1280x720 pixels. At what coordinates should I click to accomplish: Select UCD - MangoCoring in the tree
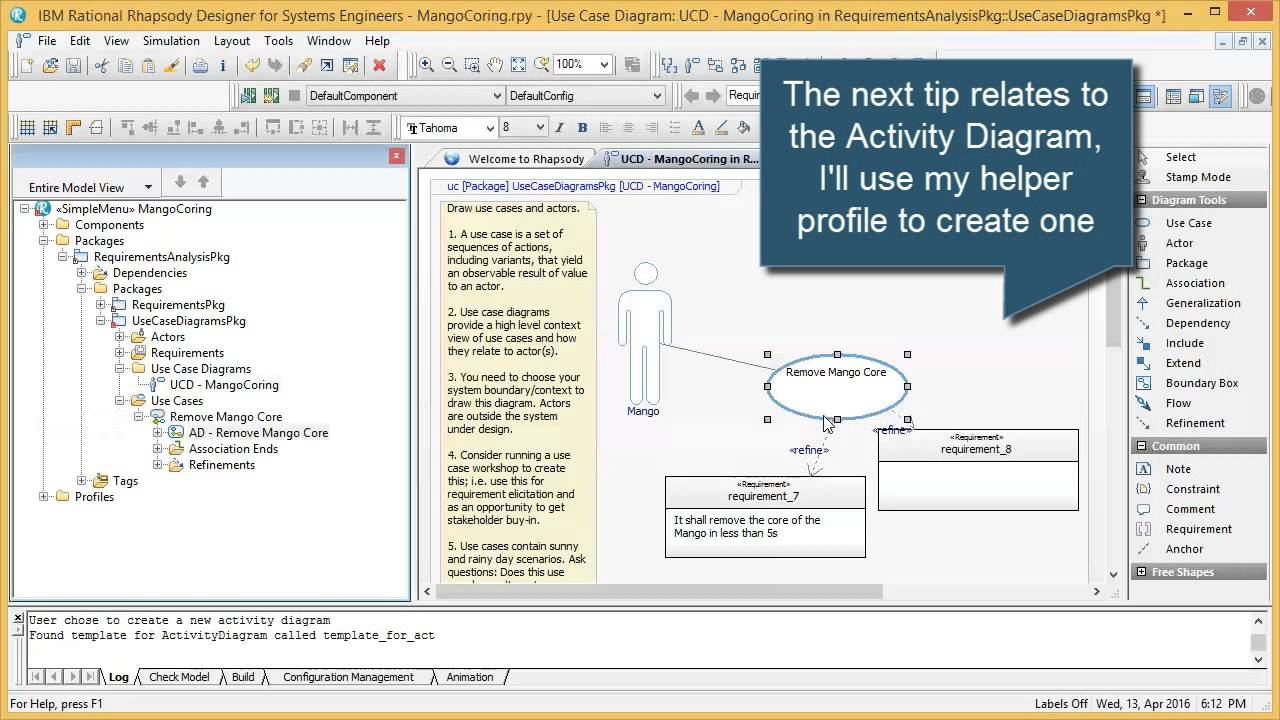[224, 385]
